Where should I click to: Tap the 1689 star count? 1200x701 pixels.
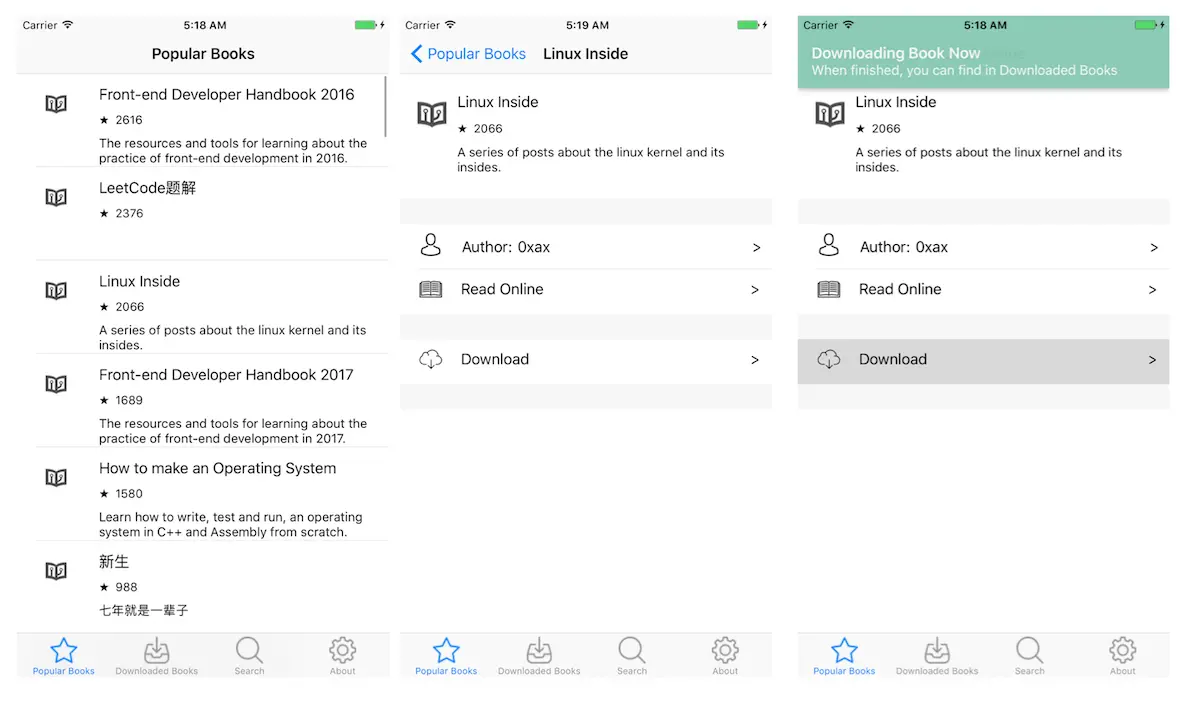click(121, 400)
